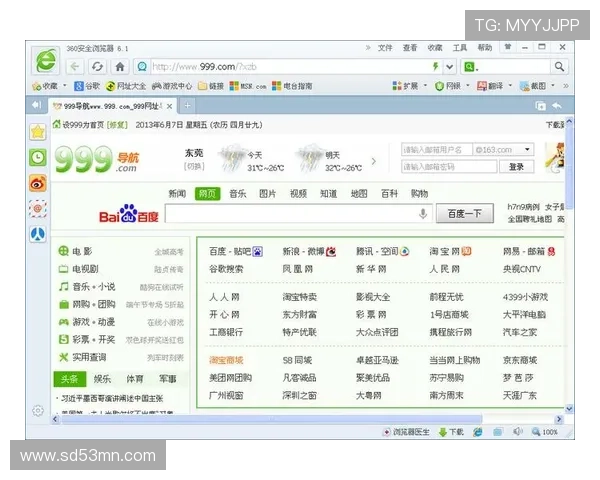Click the horizontal scrollbar thumb
This screenshot has width=600, height=480.
pos(272,419)
